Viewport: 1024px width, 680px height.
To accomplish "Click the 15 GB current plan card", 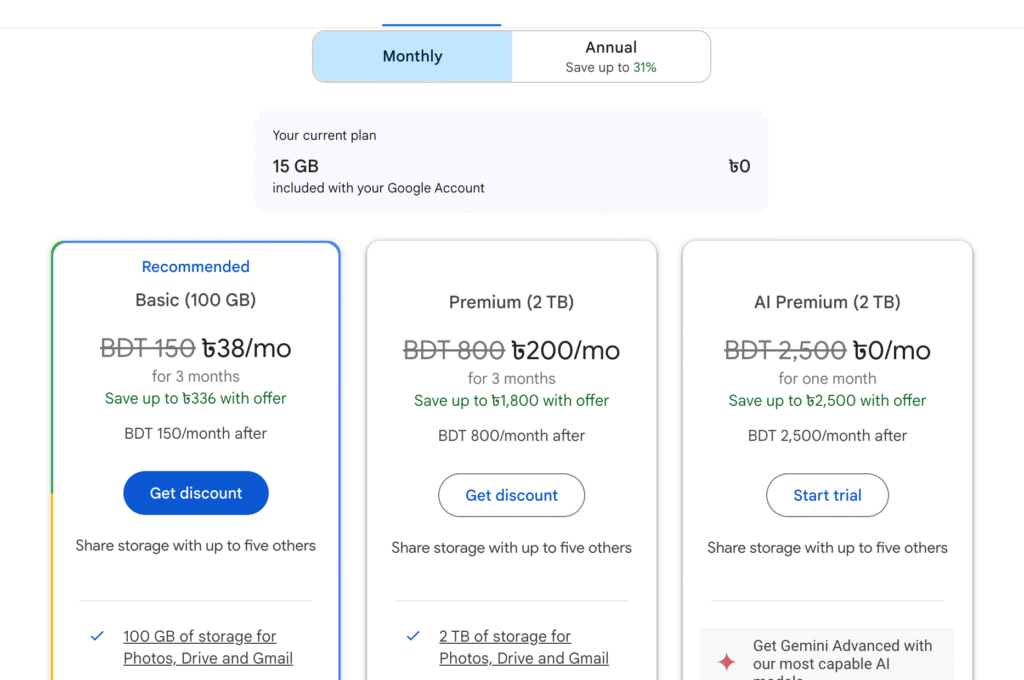I will click(511, 161).
